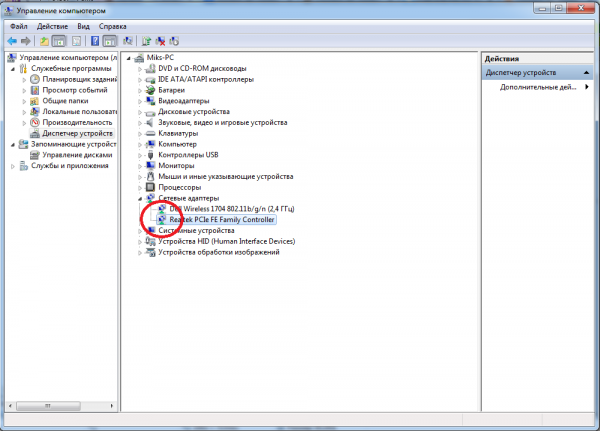Screen dimensions: 600x431
Task: Expand Устройства HID (Human Interface Devices)
Action: (140, 242)
